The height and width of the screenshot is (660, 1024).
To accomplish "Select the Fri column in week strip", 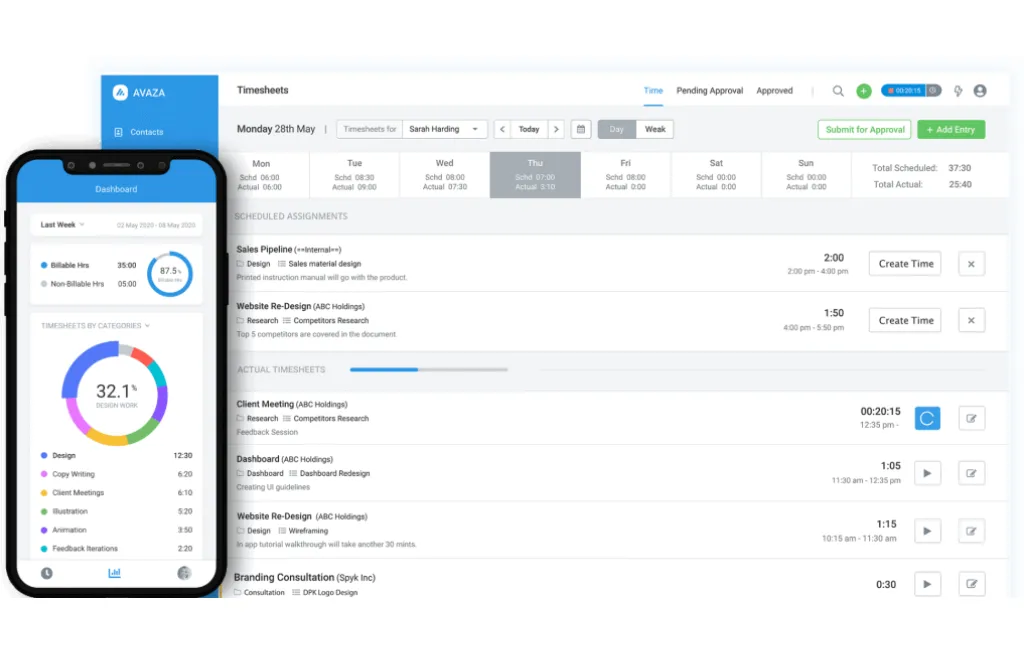I will 625,175.
